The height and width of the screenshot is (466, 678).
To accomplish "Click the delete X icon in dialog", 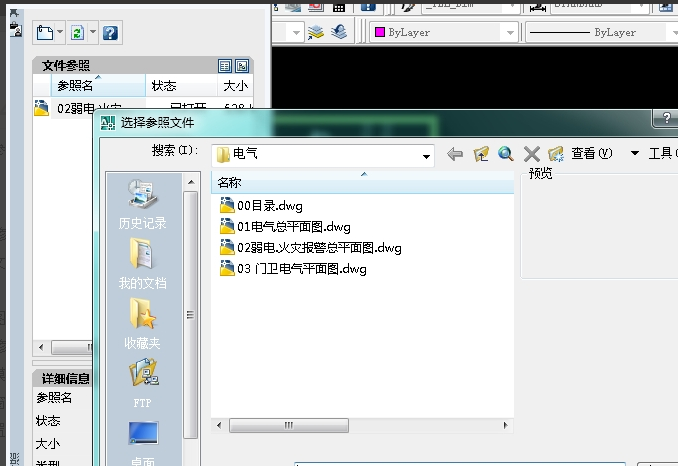I will [531, 153].
